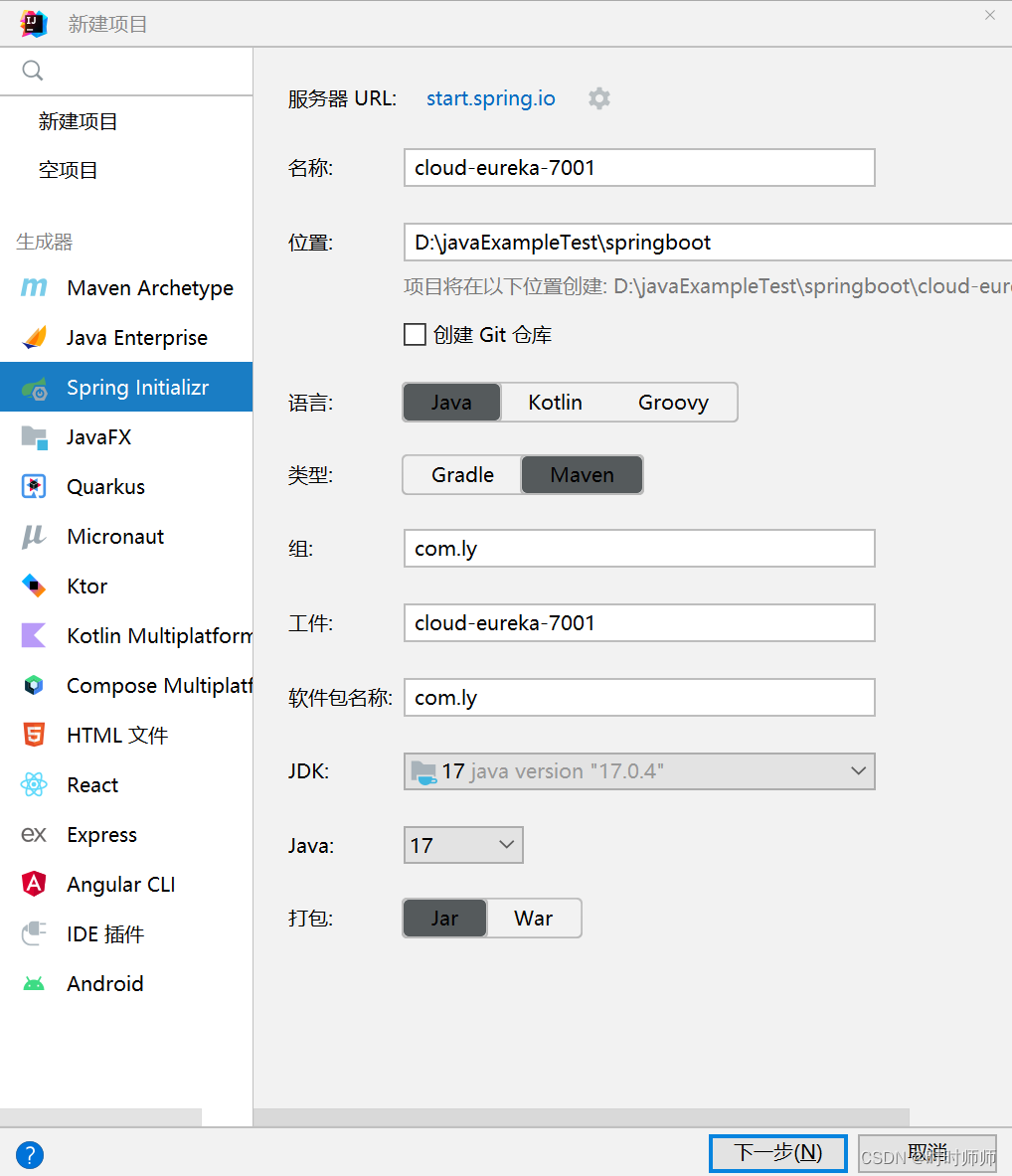The image size is (1012, 1176).
Task: Click the JDK folder icon in dropdown
Action: click(423, 771)
